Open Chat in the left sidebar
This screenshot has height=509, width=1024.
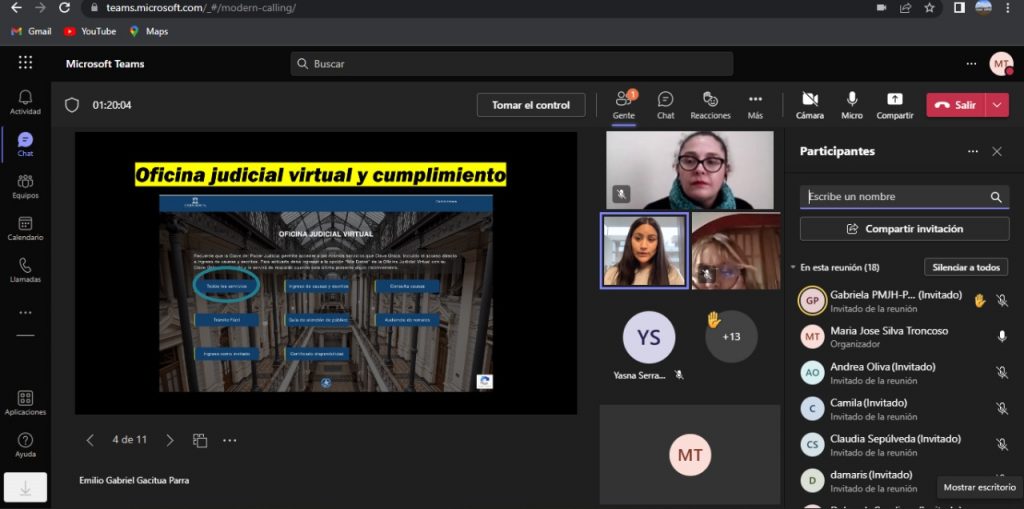pyautogui.click(x=25, y=144)
